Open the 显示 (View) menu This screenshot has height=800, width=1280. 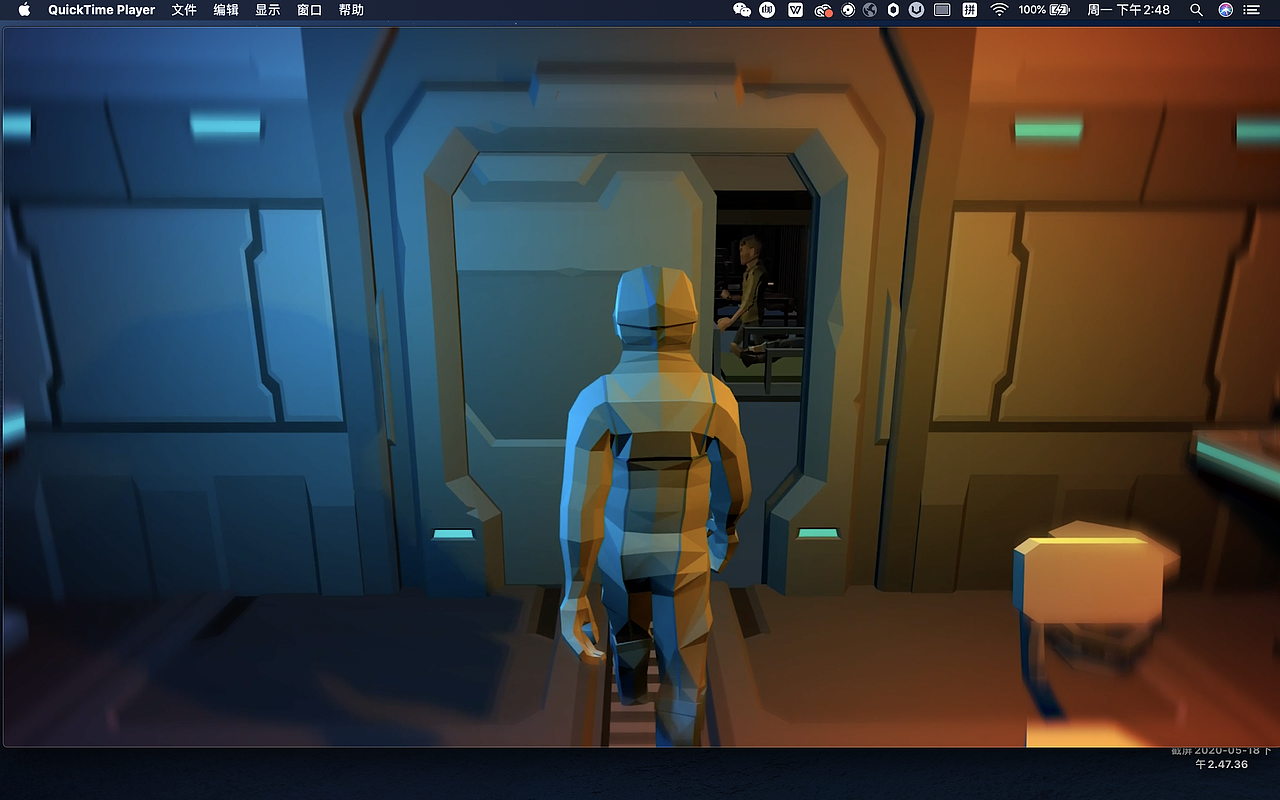tap(268, 10)
